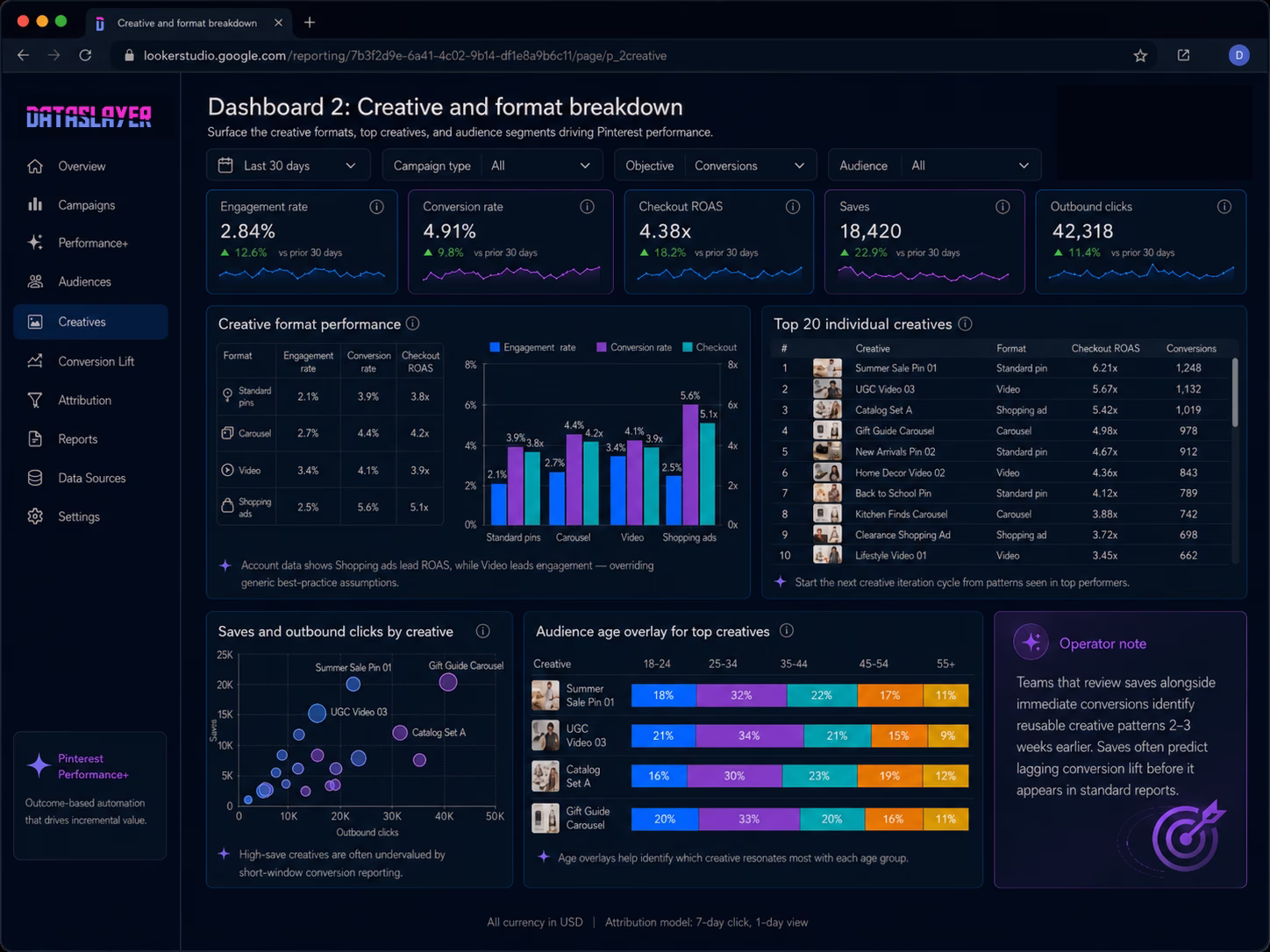The width and height of the screenshot is (1270, 952).
Task: Click the Shopping ads 5.6% conversion bar
Action: (x=690, y=464)
